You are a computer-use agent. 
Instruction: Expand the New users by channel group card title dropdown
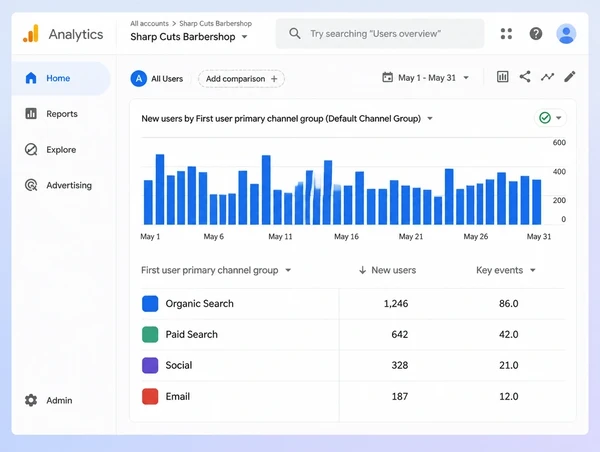point(430,119)
